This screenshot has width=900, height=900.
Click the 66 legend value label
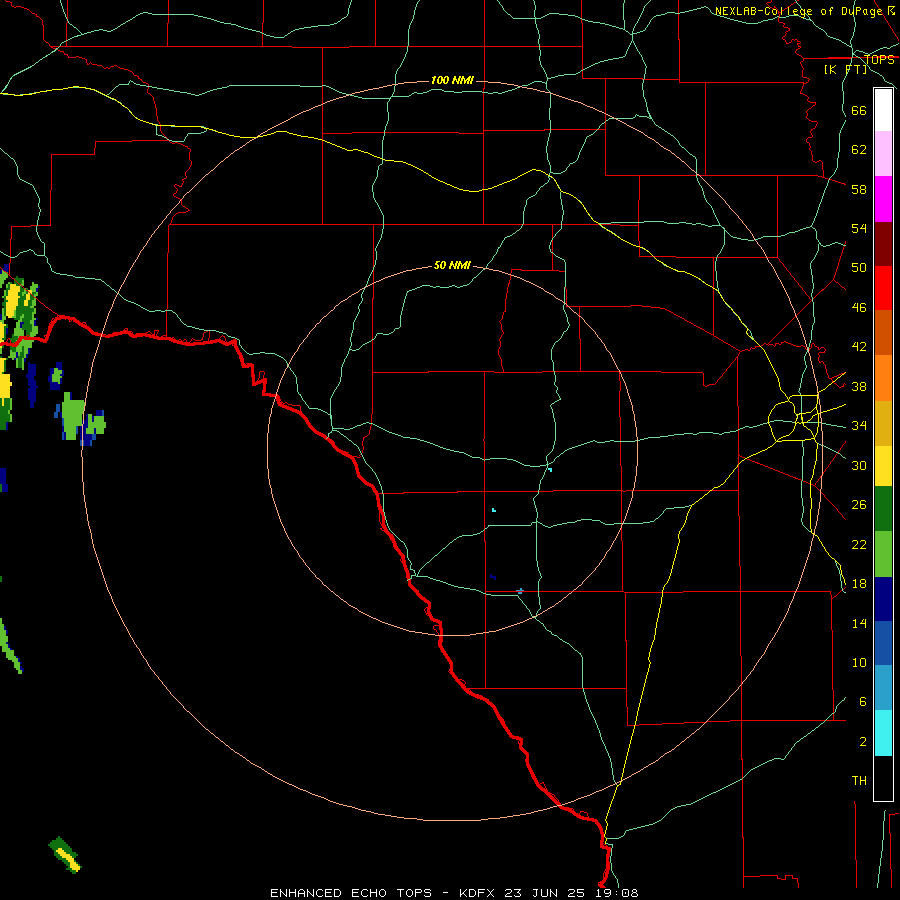point(859,110)
